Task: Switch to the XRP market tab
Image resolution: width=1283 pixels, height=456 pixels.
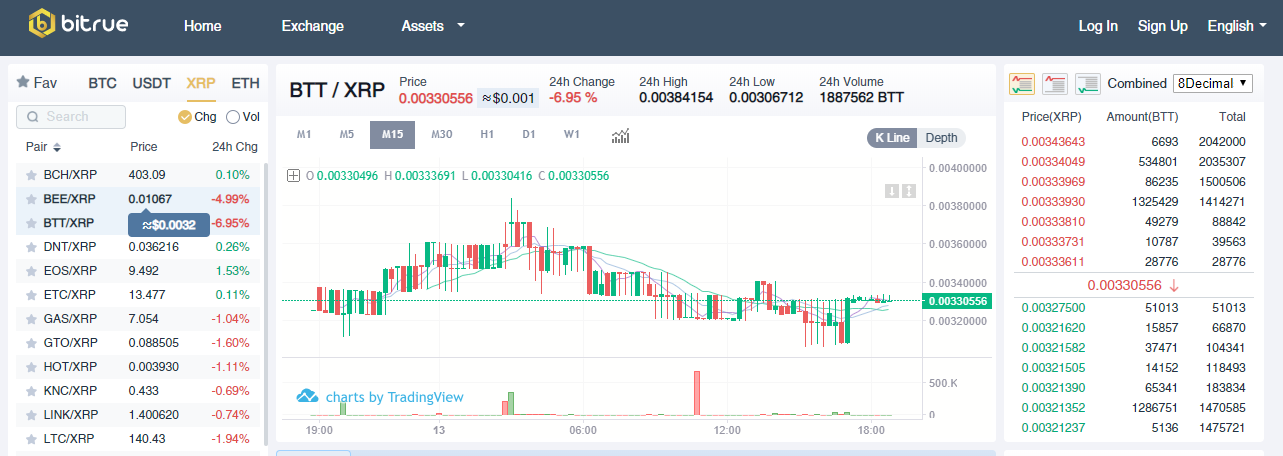Action: (x=201, y=83)
